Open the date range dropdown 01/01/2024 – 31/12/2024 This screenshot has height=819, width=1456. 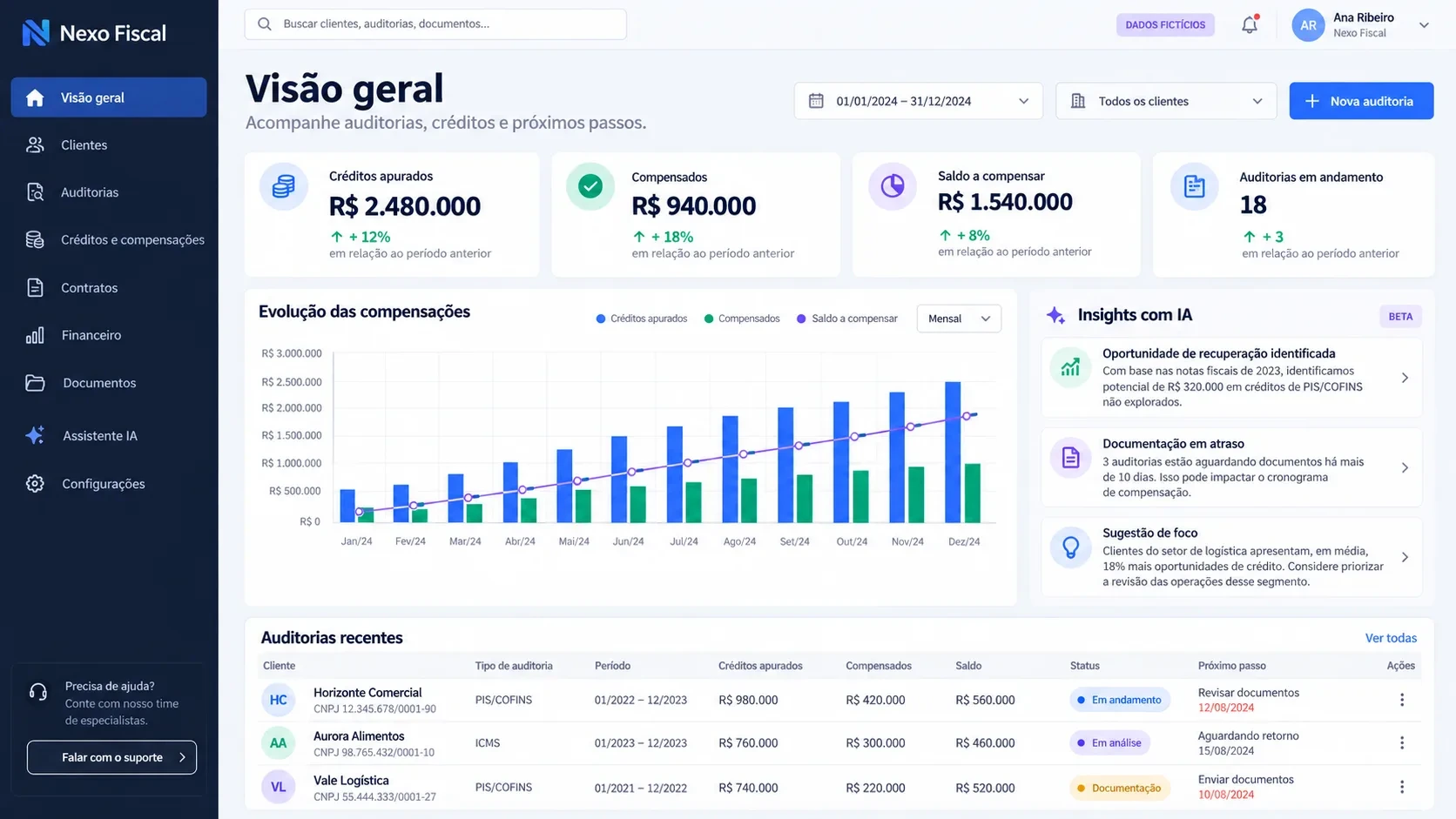(x=918, y=101)
